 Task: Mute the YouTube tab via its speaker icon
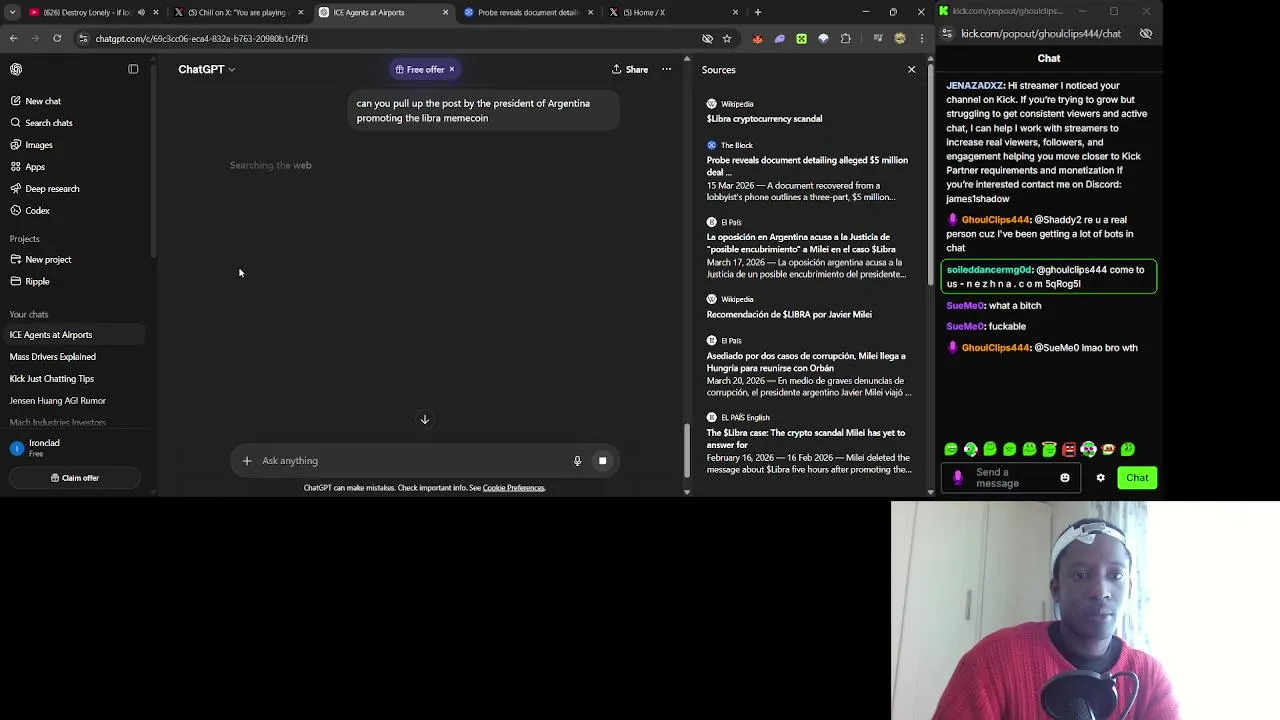pyautogui.click(x=140, y=12)
